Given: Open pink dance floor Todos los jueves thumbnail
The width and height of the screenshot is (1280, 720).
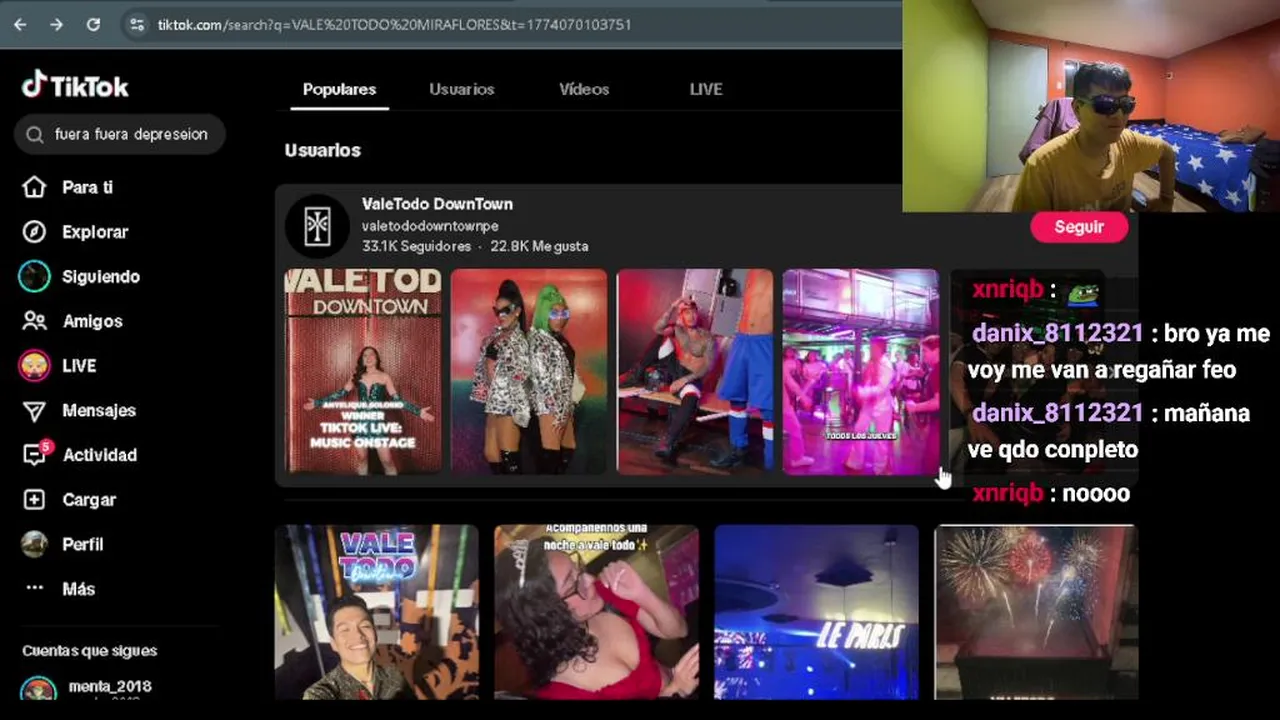Looking at the screenshot, I should tap(861, 371).
